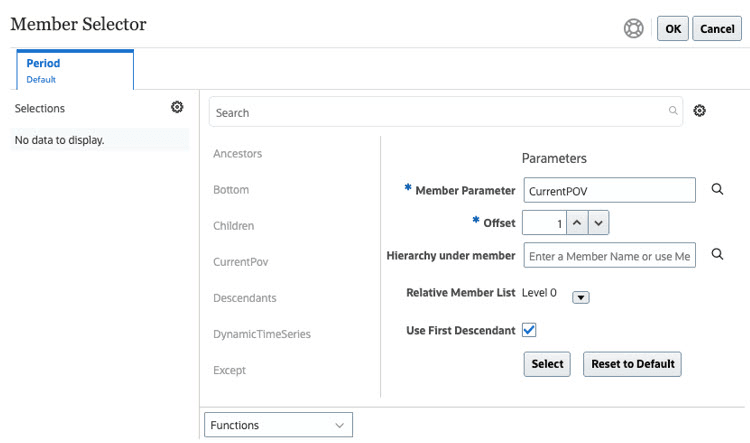
Task: Click the Offset number field
Action: (544, 223)
